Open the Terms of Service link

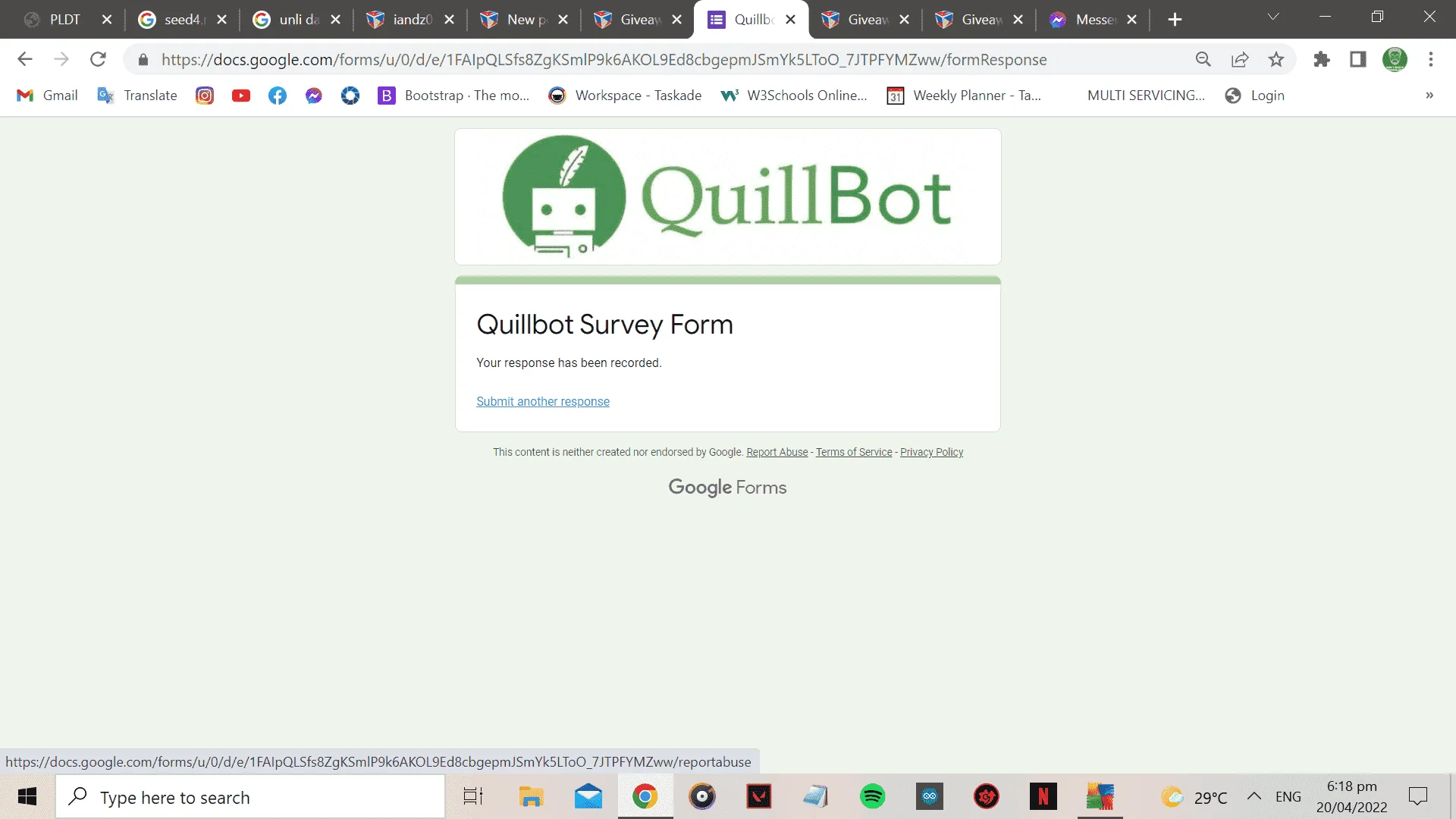854,452
